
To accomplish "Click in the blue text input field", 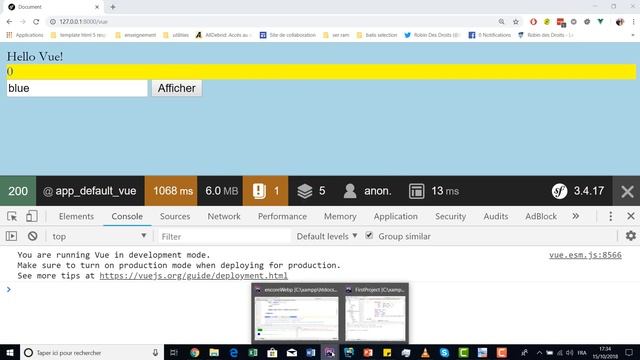I will coord(77,88).
